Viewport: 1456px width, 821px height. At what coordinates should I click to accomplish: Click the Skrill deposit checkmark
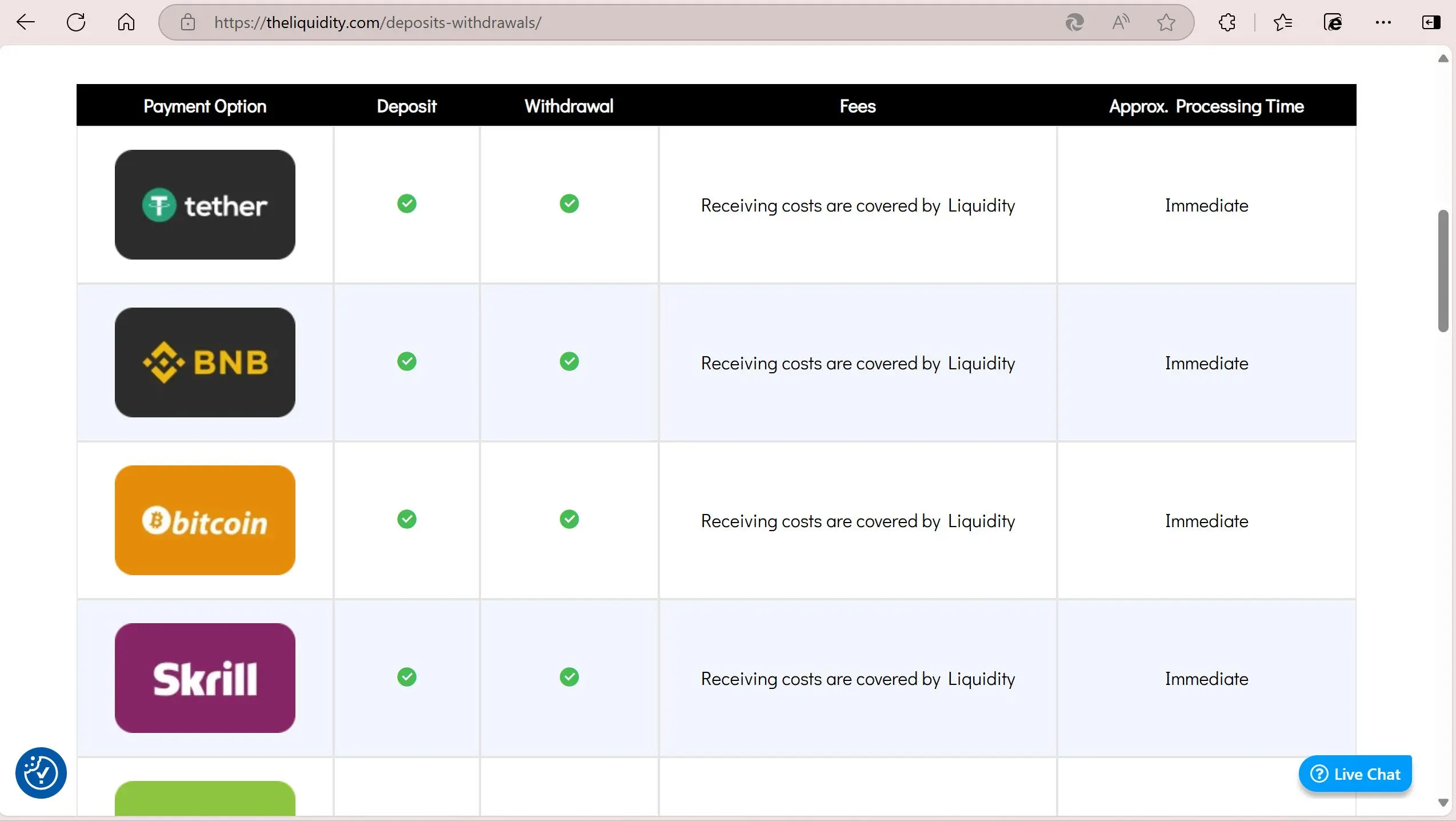(407, 677)
